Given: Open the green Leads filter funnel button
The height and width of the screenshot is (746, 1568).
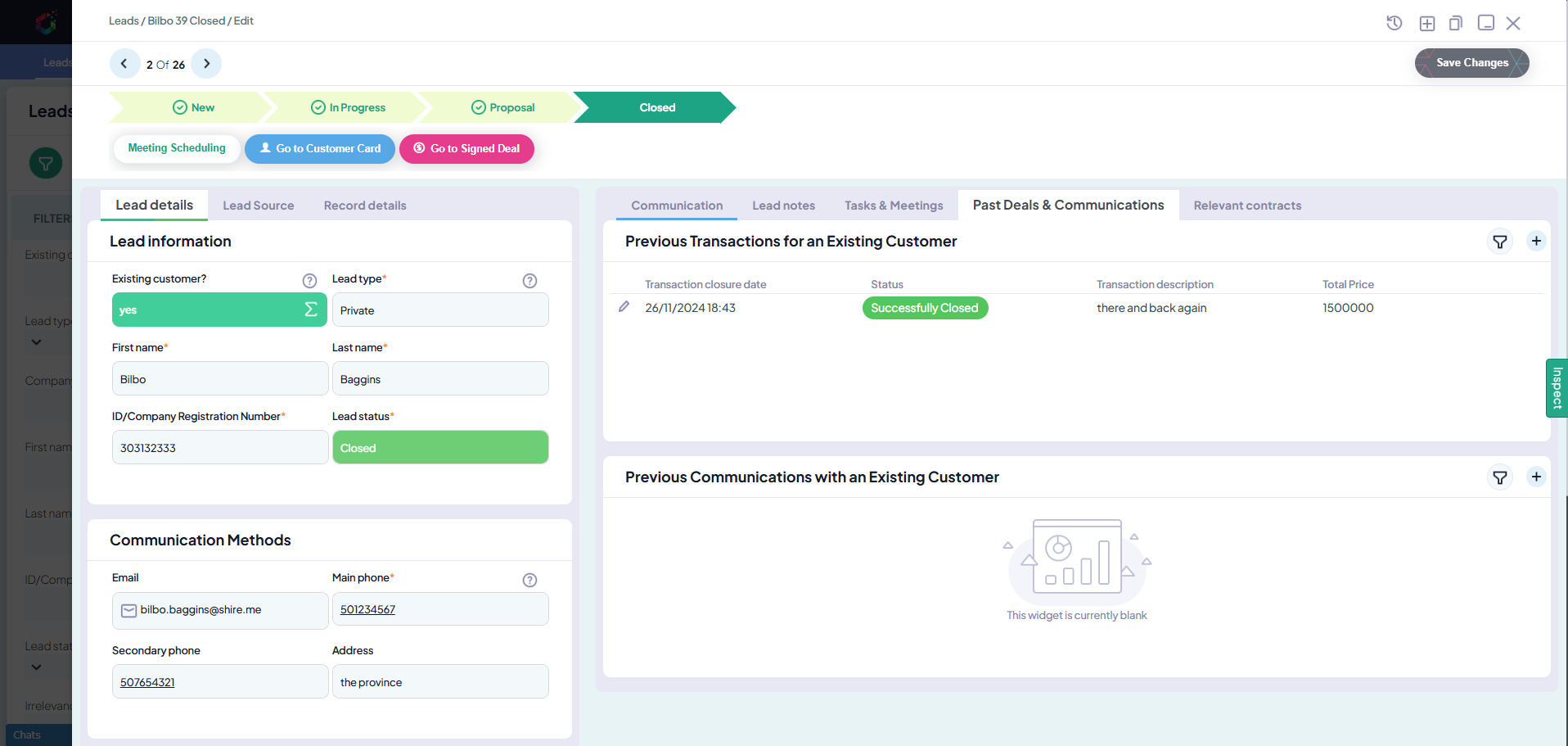Looking at the screenshot, I should tap(46, 163).
